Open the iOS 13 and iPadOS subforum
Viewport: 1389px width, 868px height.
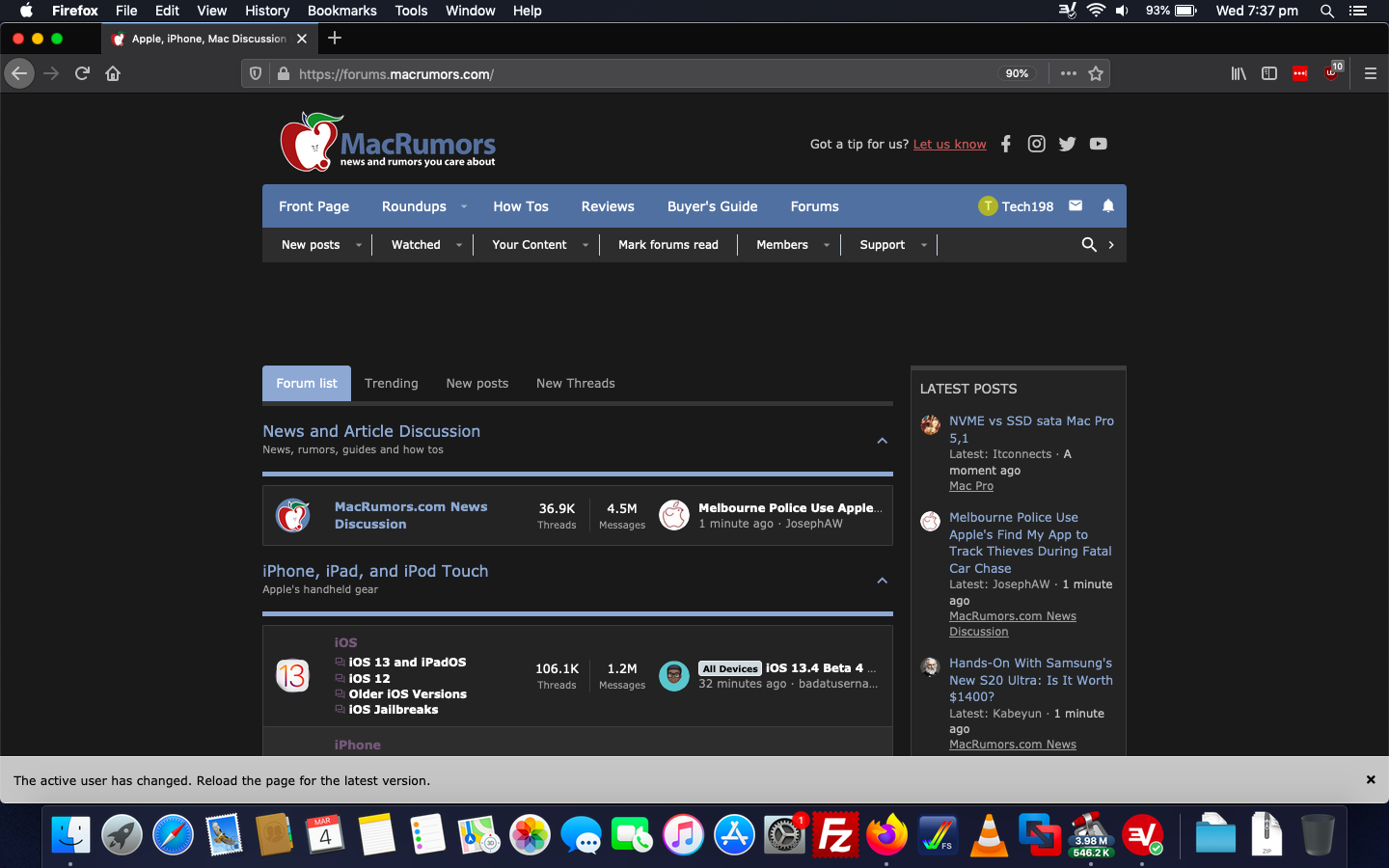[407, 663]
